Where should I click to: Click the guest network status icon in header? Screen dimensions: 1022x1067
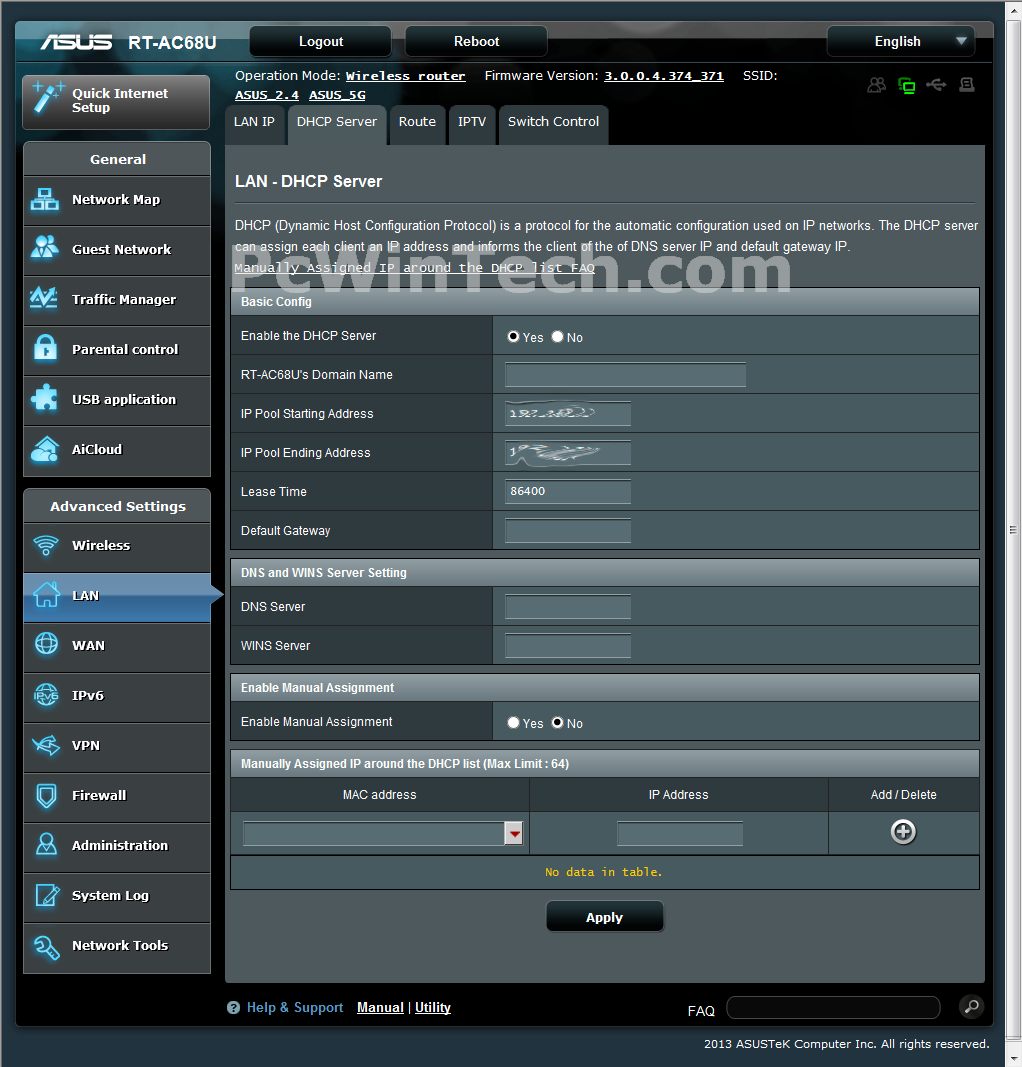point(876,85)
